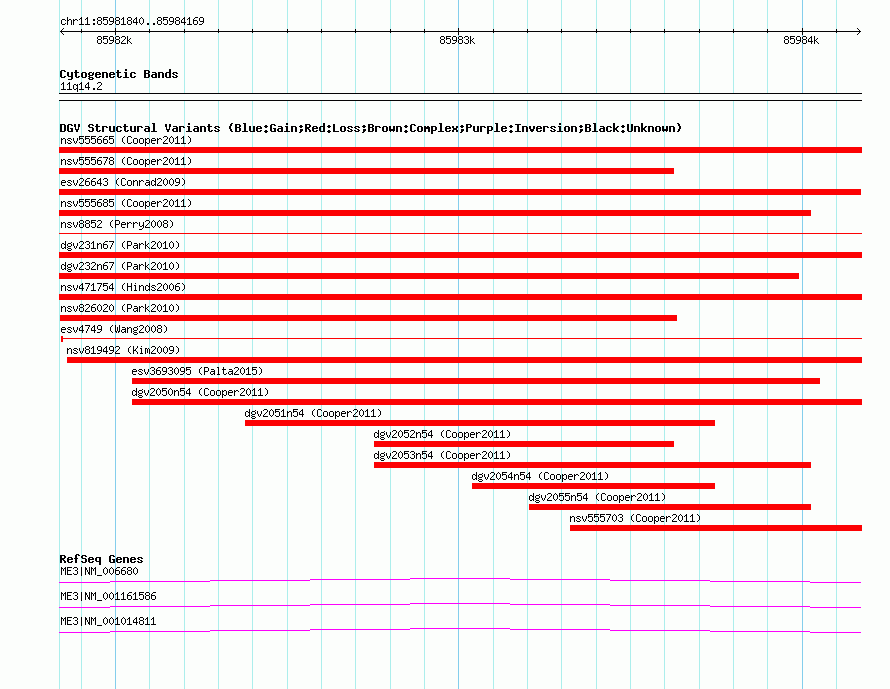Click the 85982k ruler tick label
The width and height of the screenshot is (890, 689).
pyautogui.click(x=114, y=40)
